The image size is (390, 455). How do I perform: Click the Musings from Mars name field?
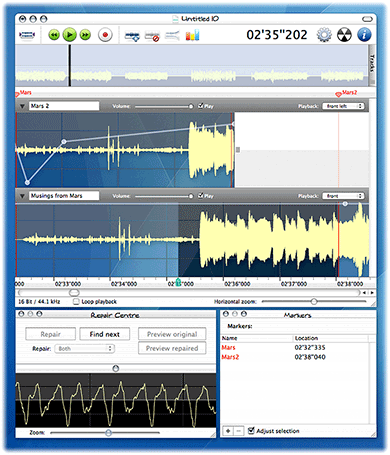(x=64, y=196)
